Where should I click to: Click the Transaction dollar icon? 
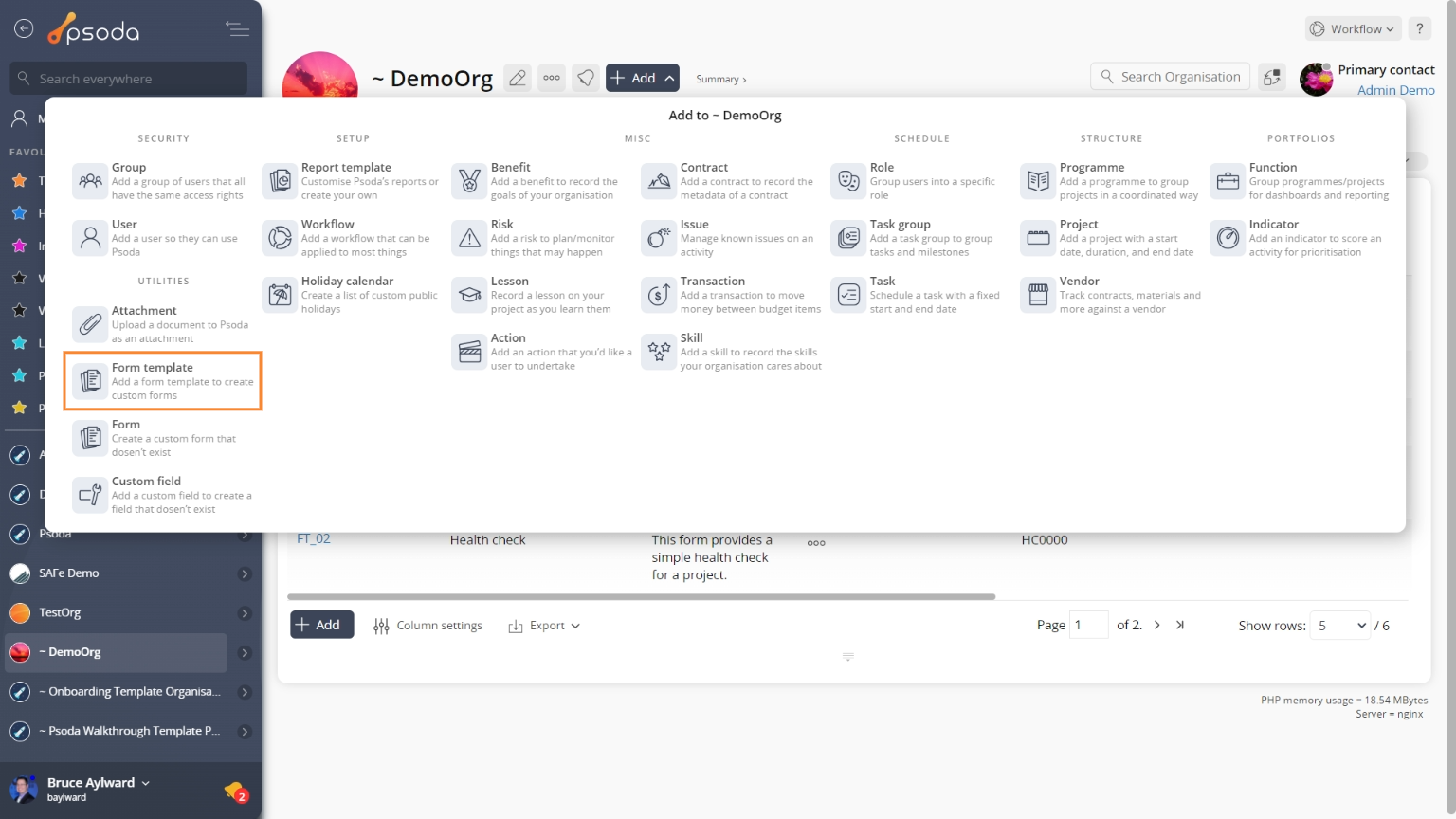coord(659,295)
